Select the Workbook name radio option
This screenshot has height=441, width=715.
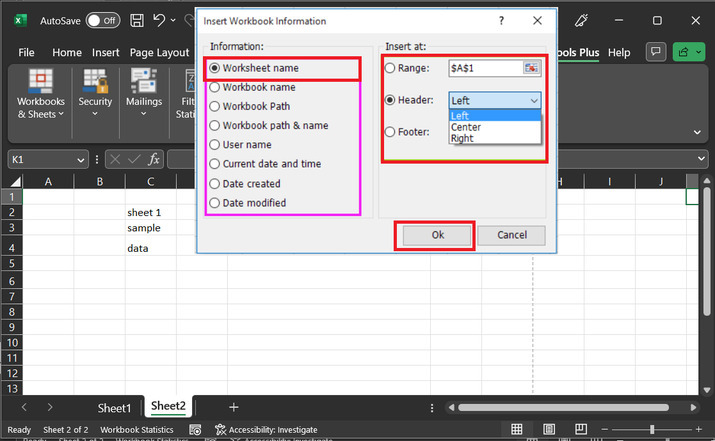tap(252, 87)
